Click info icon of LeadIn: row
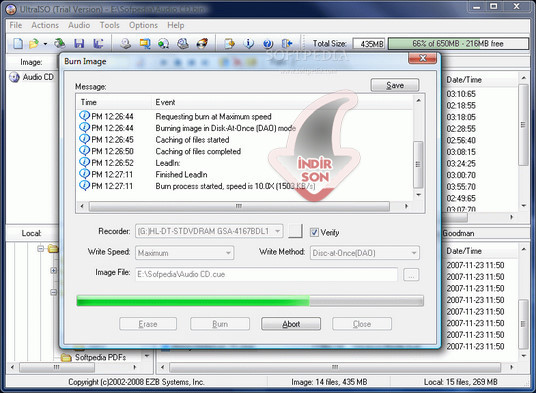 pos(84,162)
